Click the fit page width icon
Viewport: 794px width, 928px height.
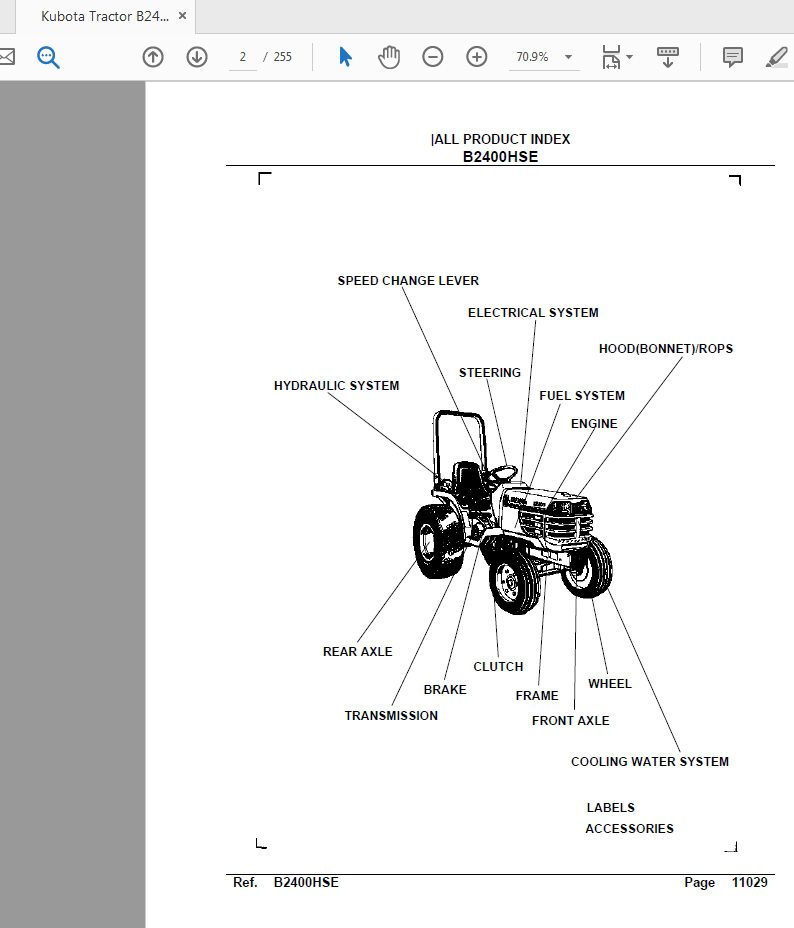tap(611, 57)
